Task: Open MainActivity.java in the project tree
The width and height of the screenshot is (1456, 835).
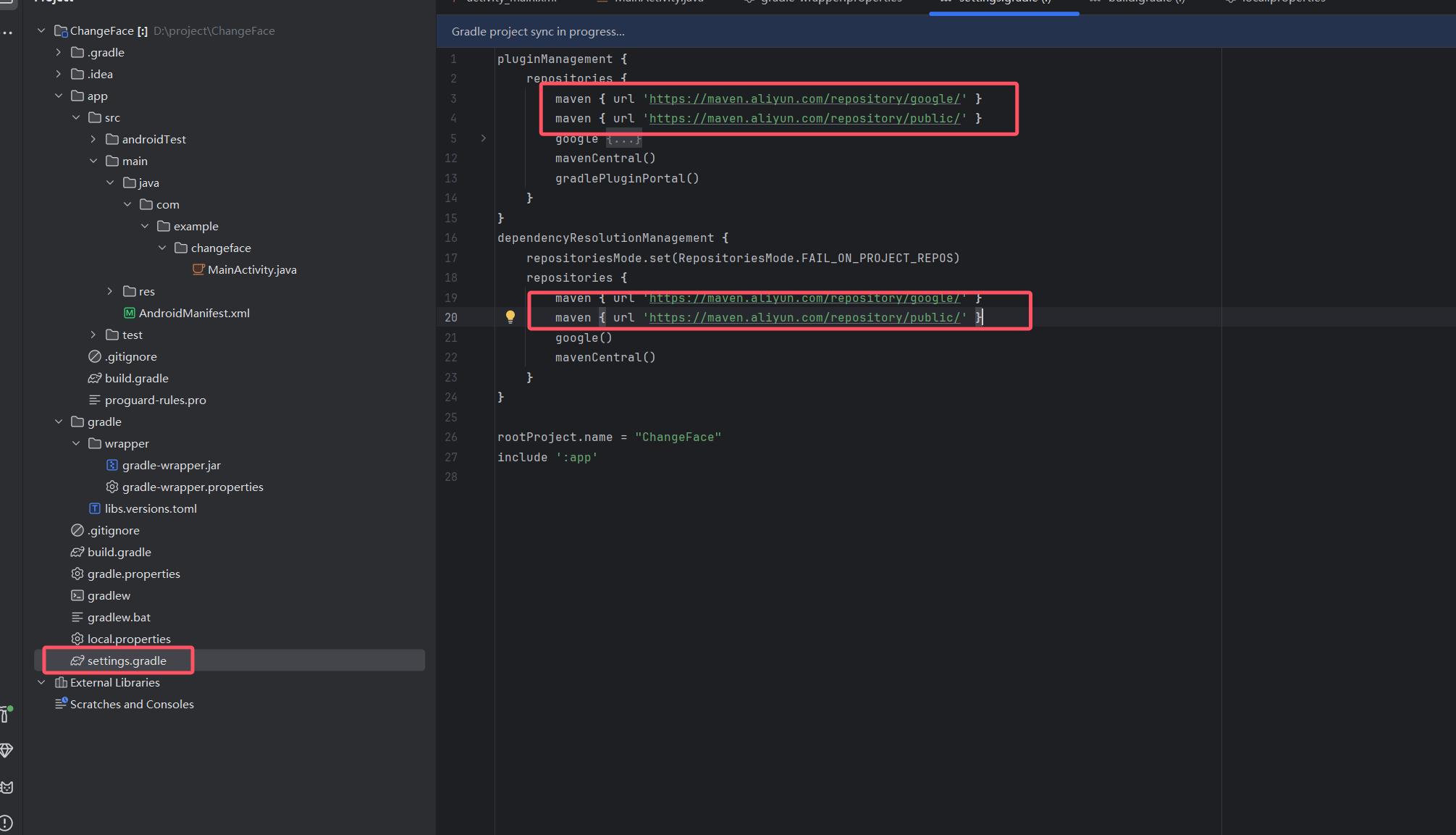Action: point(251,269)
